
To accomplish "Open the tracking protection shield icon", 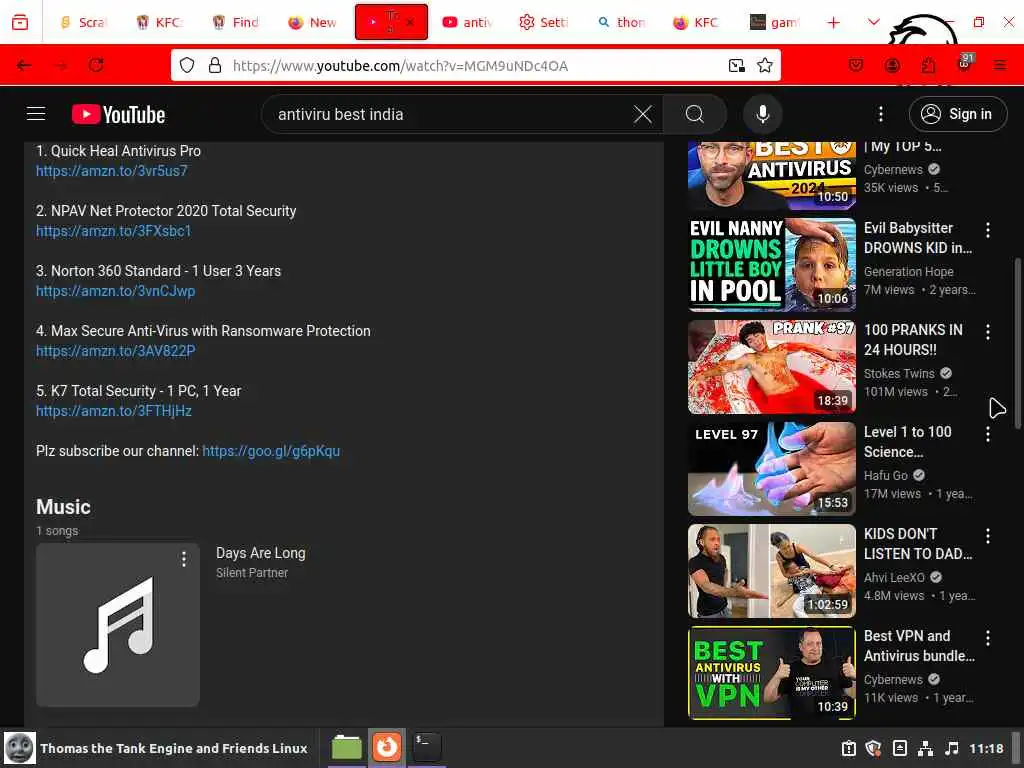I will click(x=187, y=65).
